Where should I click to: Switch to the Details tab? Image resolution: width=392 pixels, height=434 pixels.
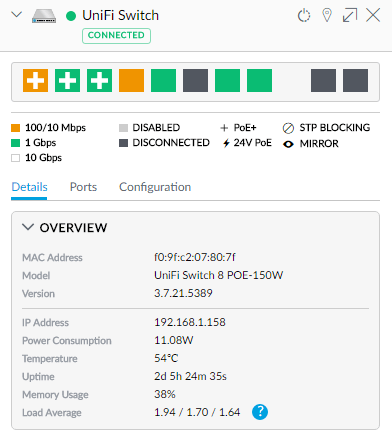pos(29,187)
